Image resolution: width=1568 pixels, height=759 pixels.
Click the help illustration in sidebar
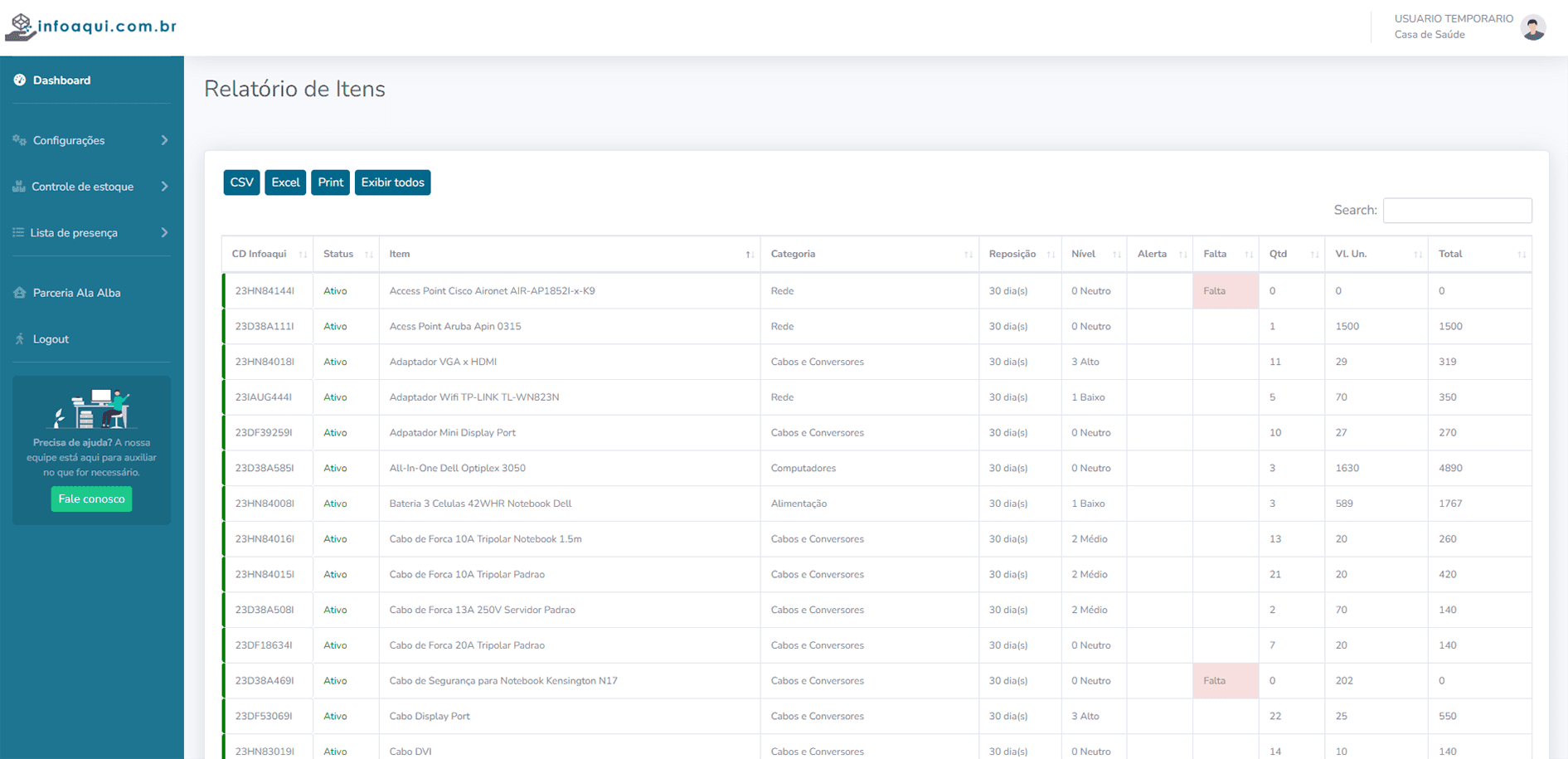(x=91, y=408)
